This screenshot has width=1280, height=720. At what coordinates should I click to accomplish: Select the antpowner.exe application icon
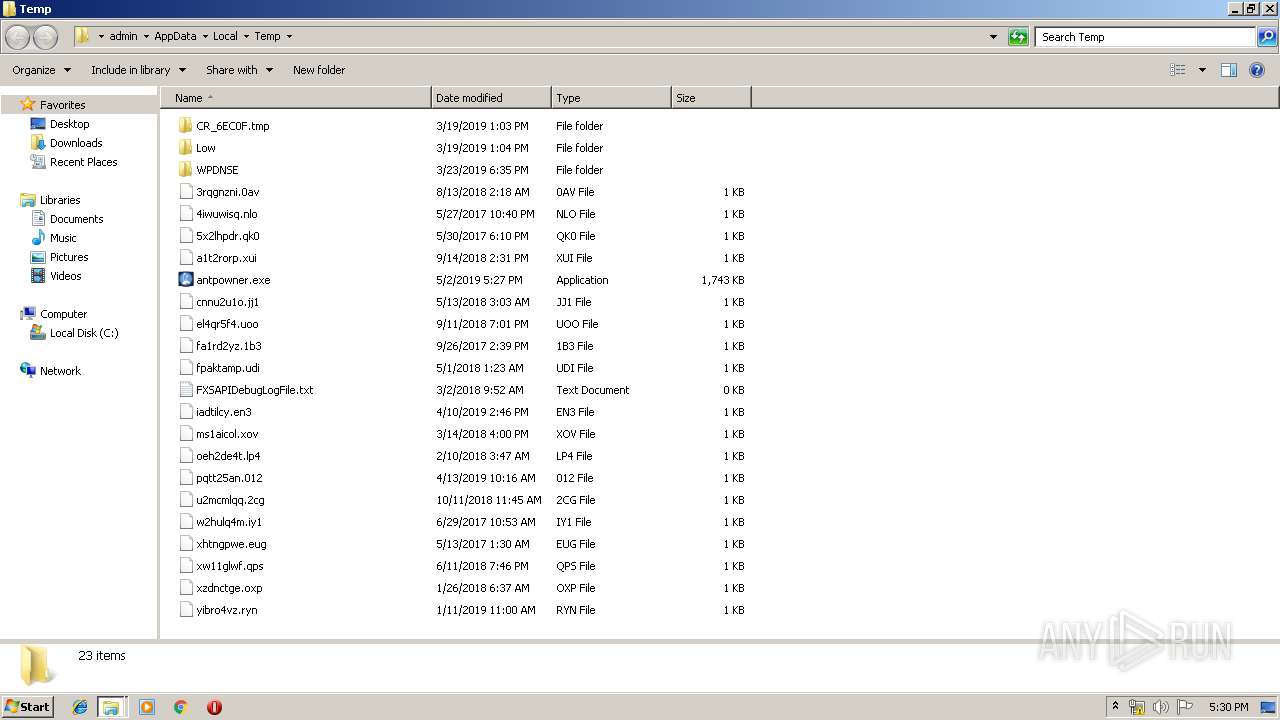(185, 280)
